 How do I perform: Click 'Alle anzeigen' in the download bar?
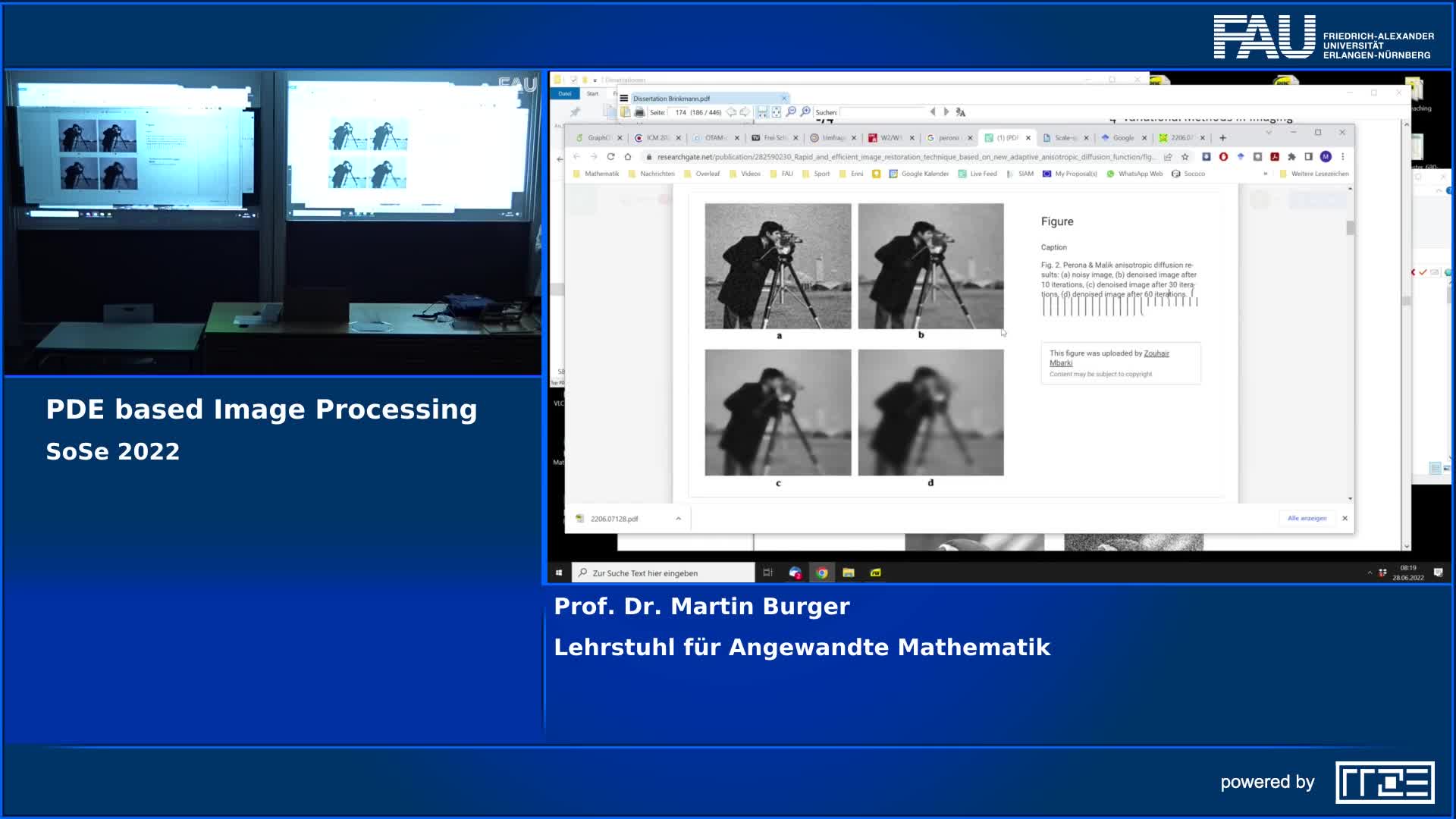[1307, 518]
